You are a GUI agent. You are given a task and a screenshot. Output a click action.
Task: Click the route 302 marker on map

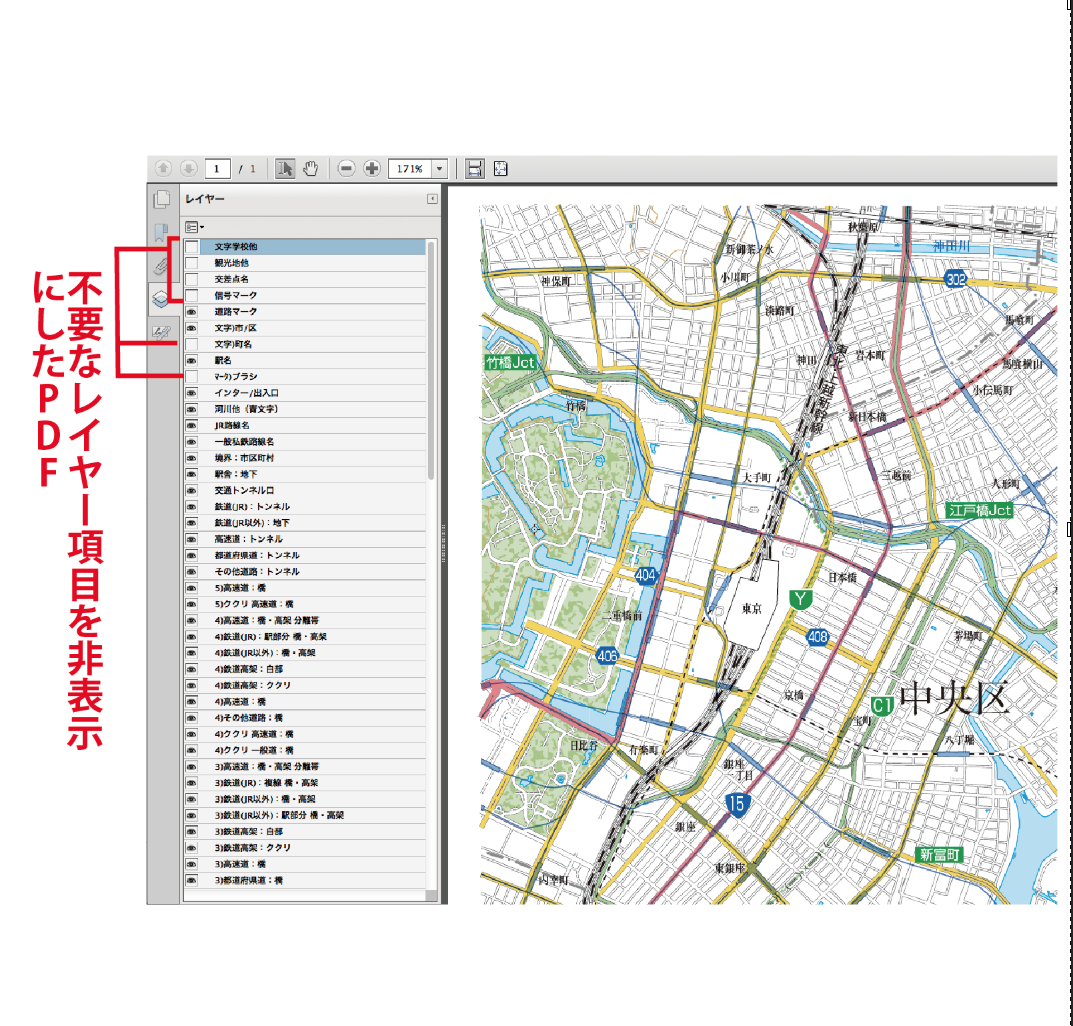coord(955,279)
